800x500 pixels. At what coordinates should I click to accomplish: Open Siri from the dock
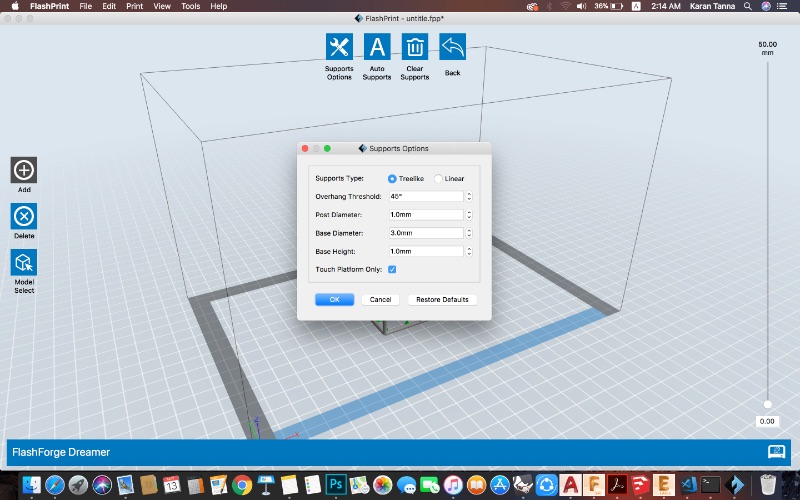[x=102, y=485]
